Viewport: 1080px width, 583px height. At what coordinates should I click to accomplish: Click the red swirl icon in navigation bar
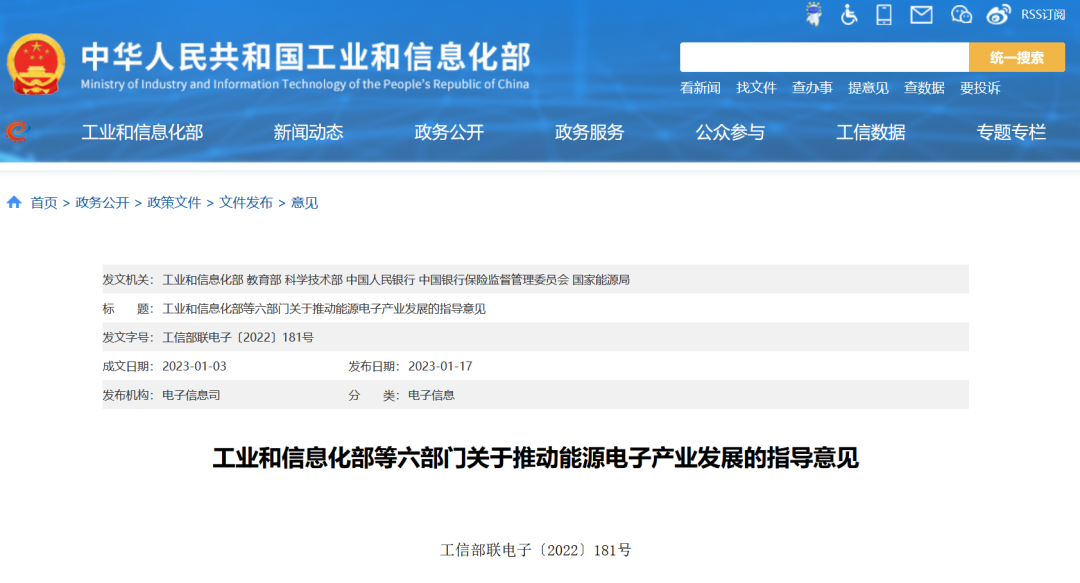[x=17, y=131]
